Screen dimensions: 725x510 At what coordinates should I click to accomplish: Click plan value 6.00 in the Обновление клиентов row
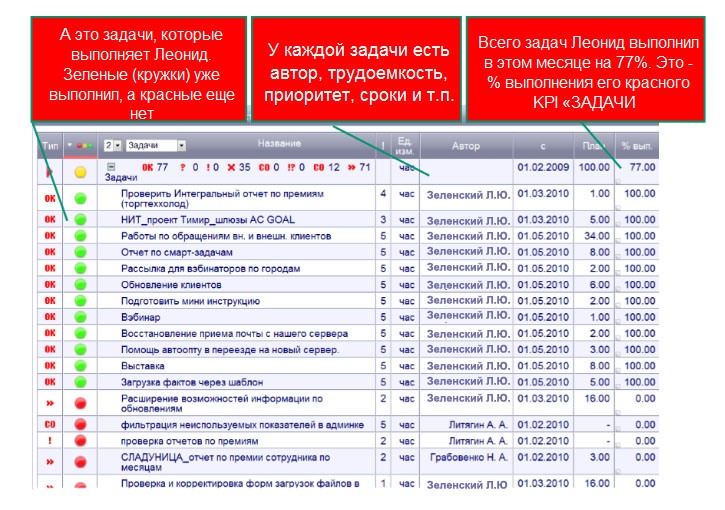[x=600, y=285]
